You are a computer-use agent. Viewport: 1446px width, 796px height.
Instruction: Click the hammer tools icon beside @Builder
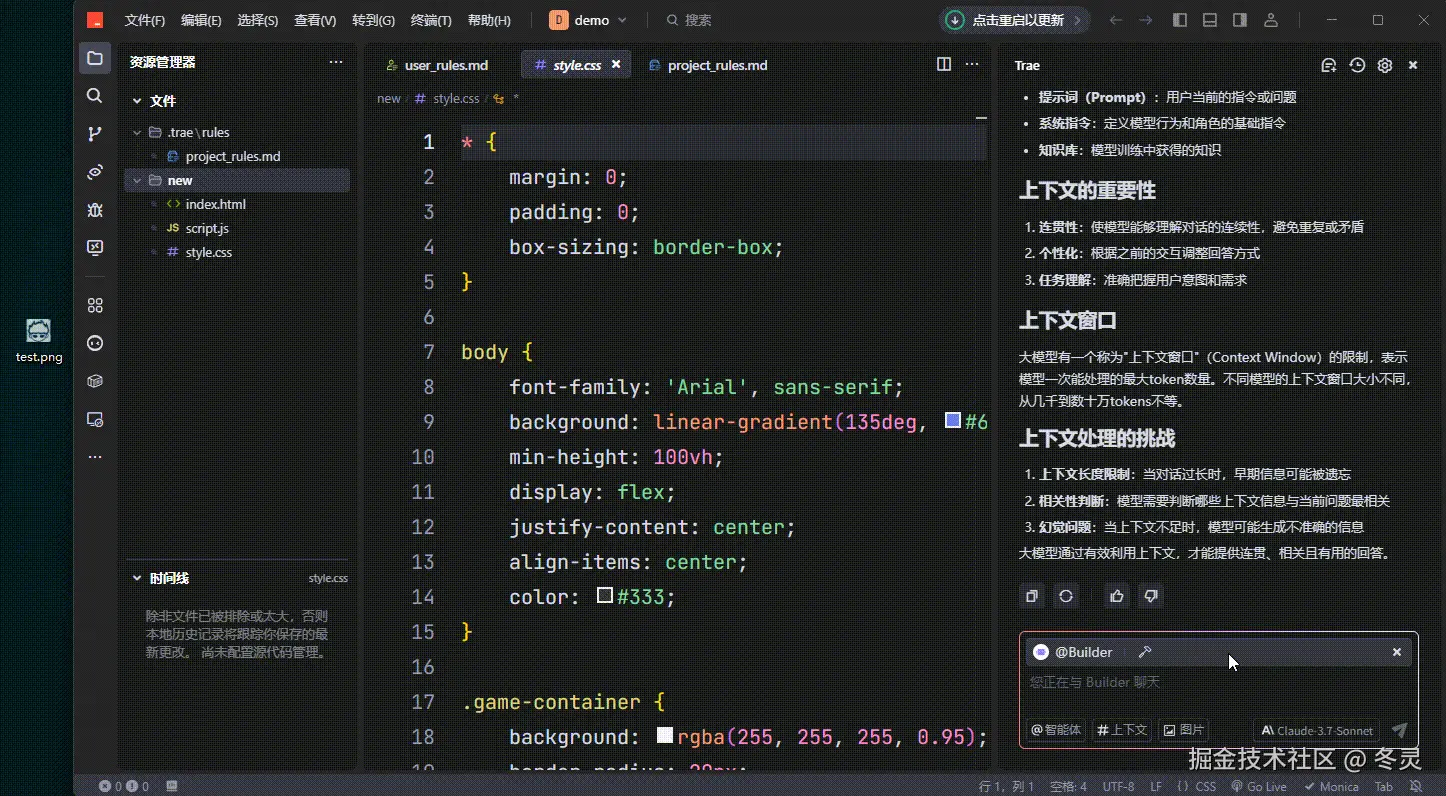point(1145,652)
